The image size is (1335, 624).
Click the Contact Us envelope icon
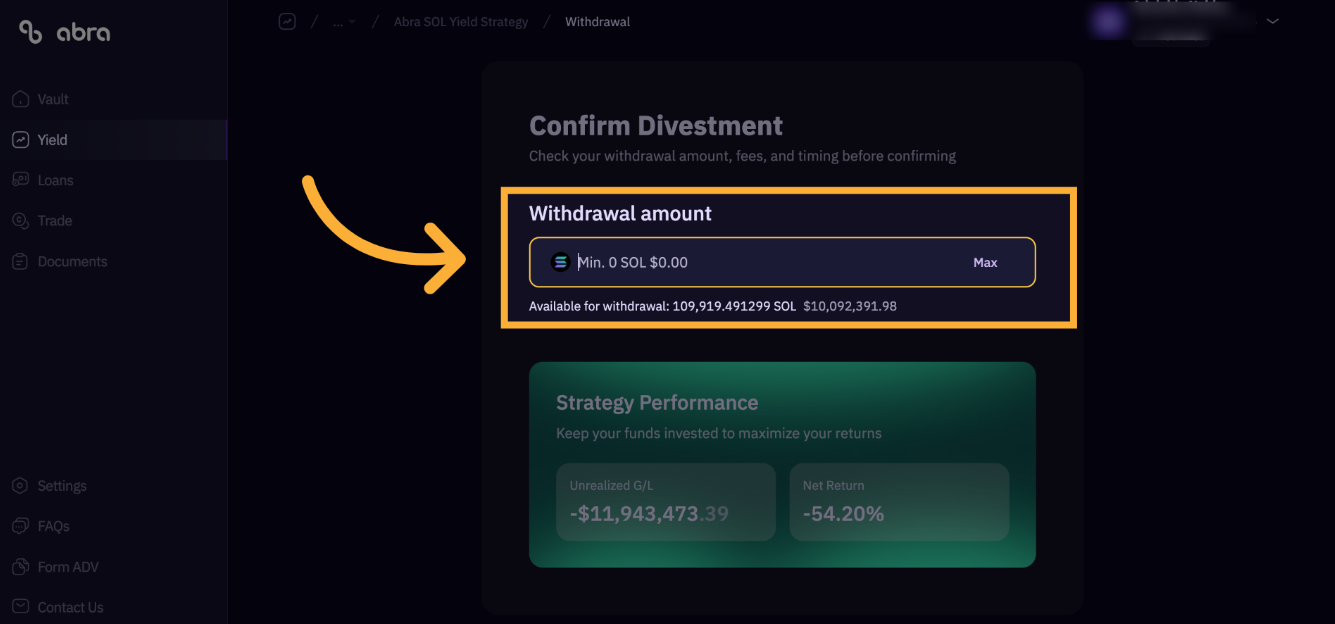pos(20,607)
